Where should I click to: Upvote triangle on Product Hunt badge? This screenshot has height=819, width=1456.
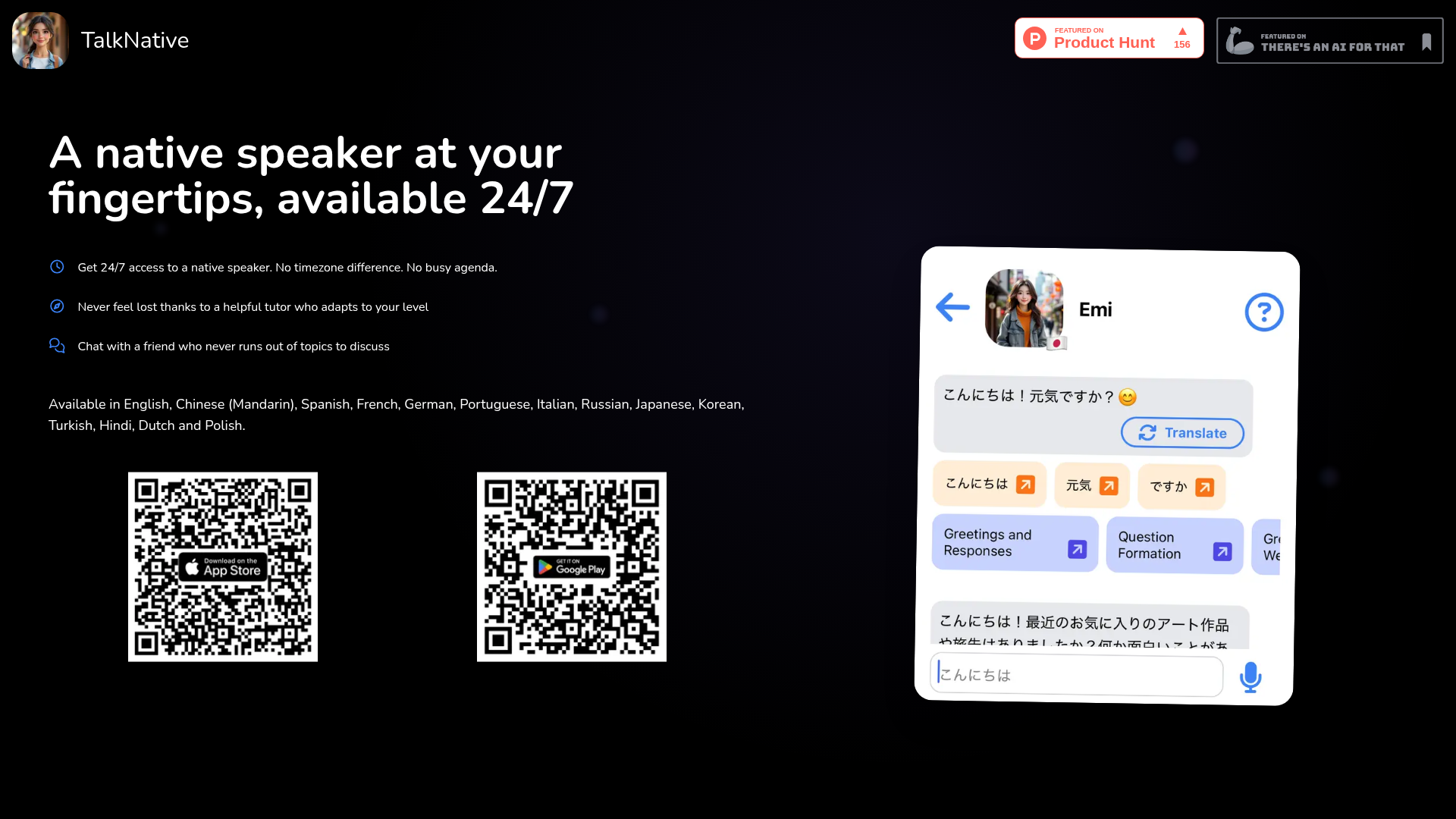(x=1181, y=32)
